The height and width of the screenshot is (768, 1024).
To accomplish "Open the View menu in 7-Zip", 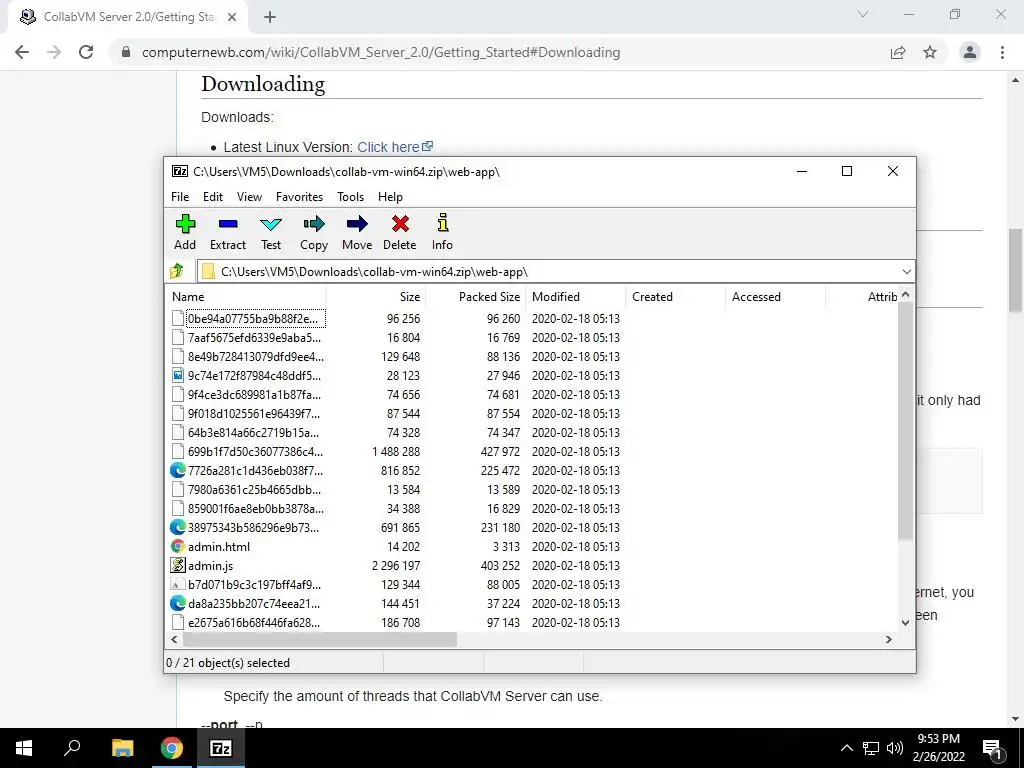I will (x=249, y=197).
